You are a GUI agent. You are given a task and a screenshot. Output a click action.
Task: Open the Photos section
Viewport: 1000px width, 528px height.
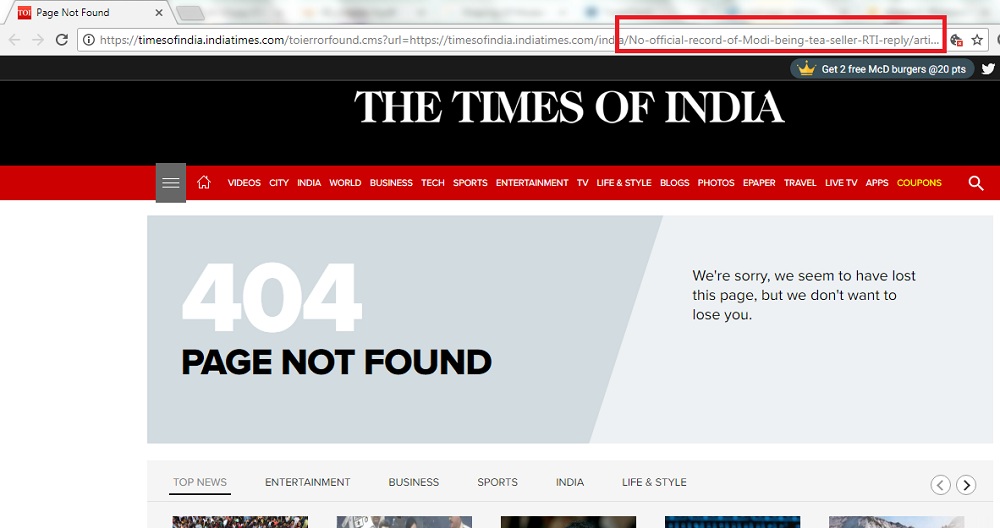[716, 182]
